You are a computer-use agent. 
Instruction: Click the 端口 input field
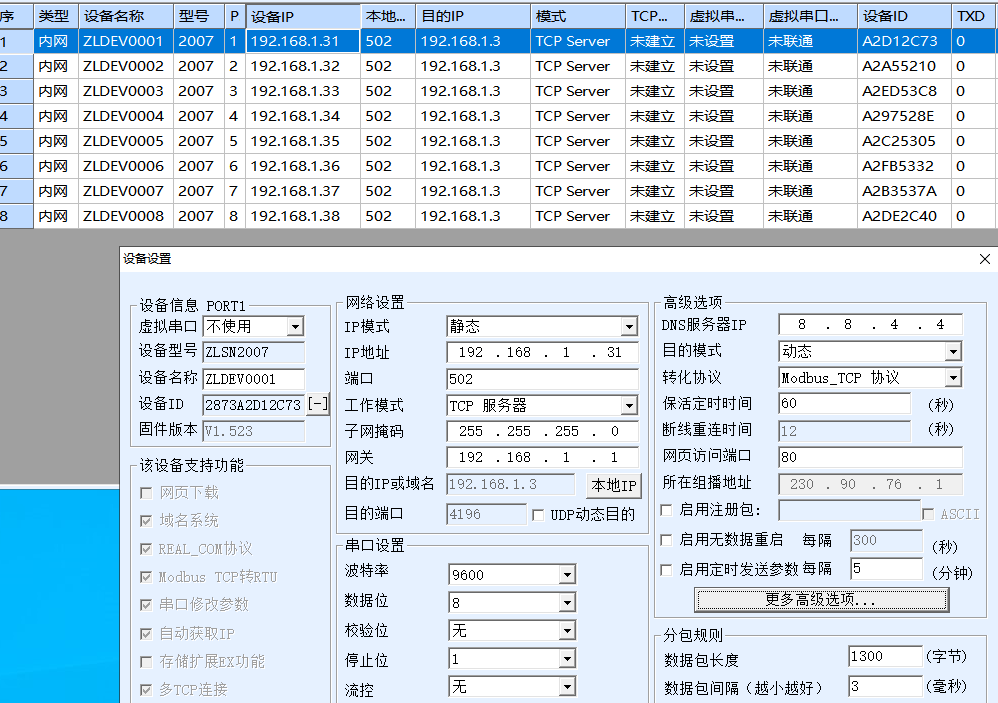tap(541, 379)
